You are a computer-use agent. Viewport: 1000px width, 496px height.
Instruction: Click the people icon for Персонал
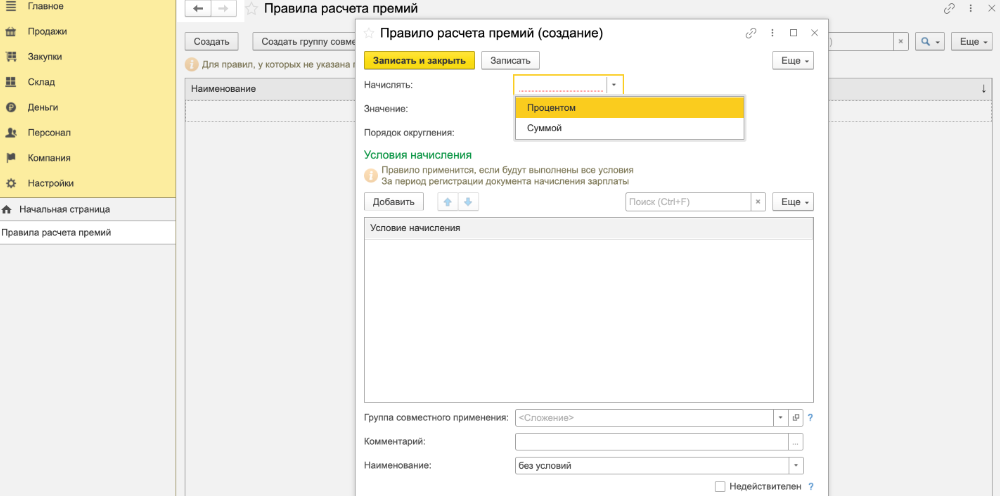pyautogui.click(x=10, y=133)
